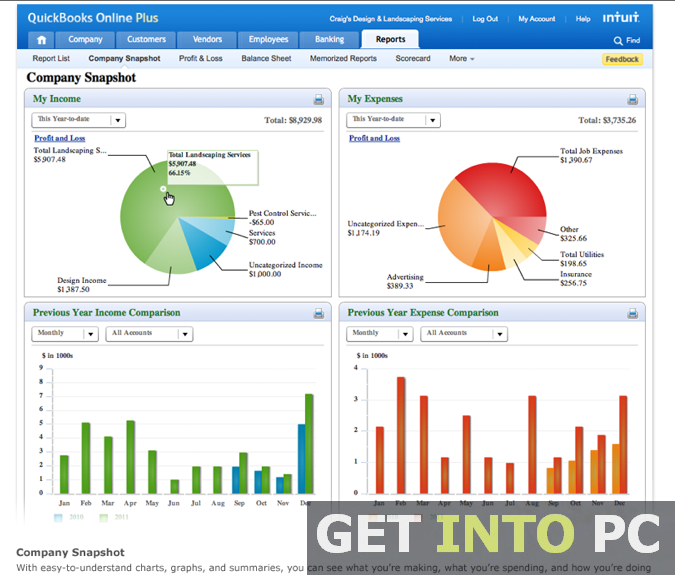The width and height of the screenshot is (675, 575).
Task: Print the My Income panel
Action: tap(319, 100)
